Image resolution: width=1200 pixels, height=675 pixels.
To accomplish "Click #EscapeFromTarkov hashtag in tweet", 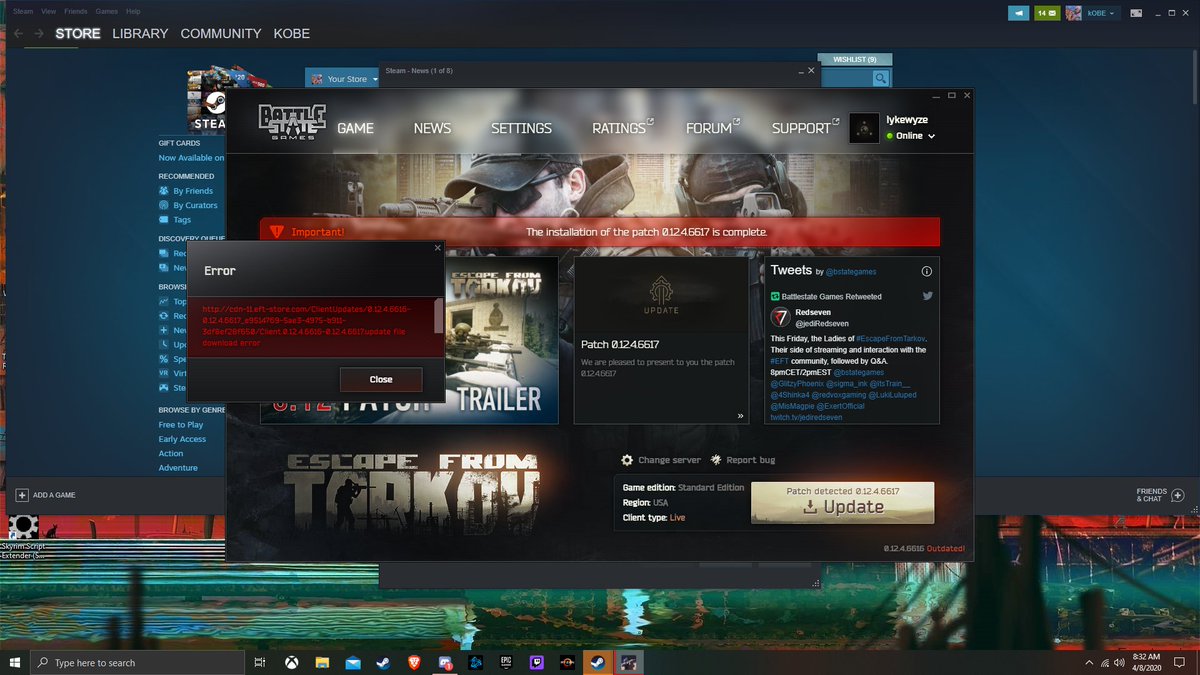I will [889, 340].
